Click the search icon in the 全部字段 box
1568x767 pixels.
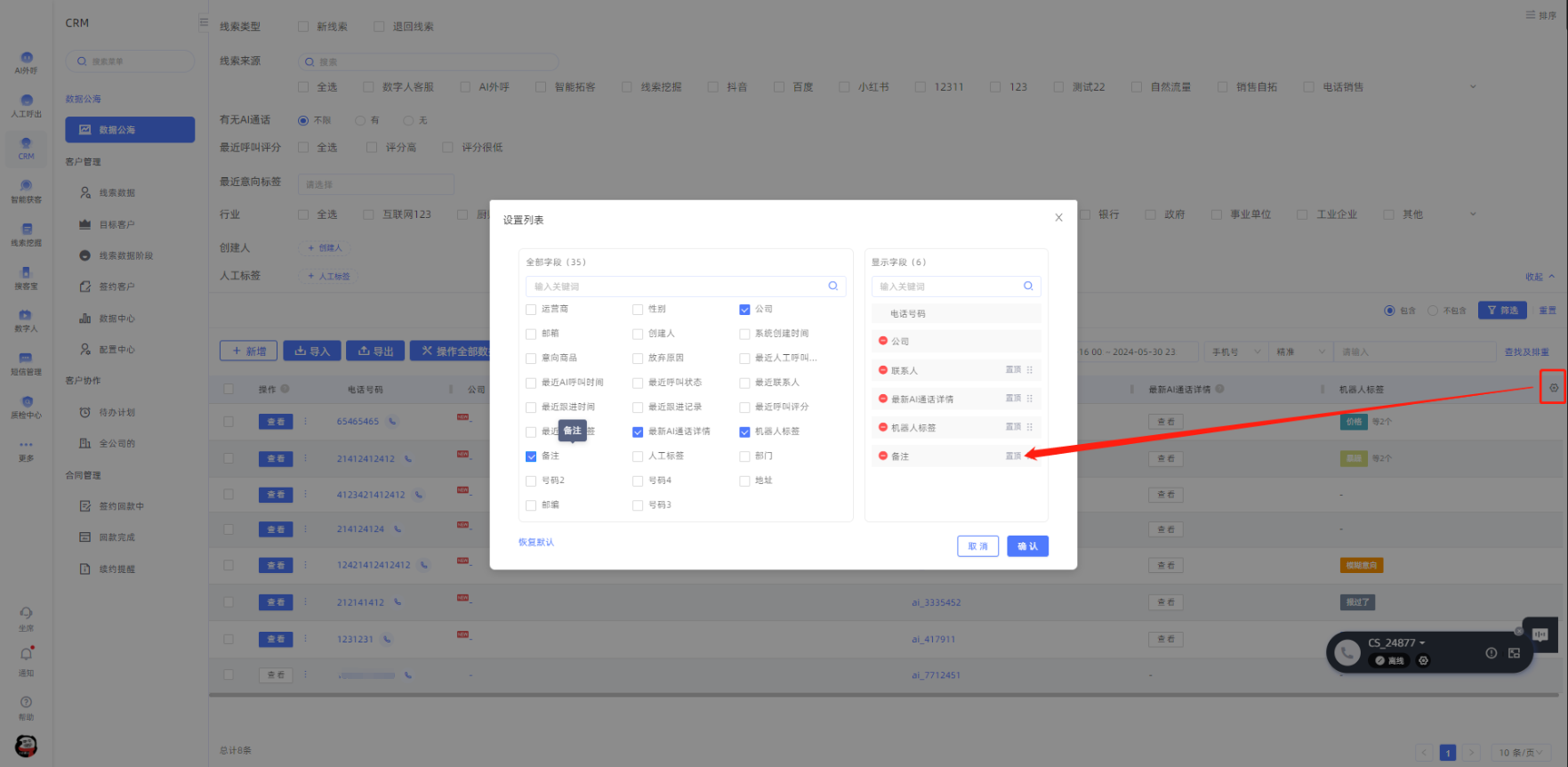(832, 287)
